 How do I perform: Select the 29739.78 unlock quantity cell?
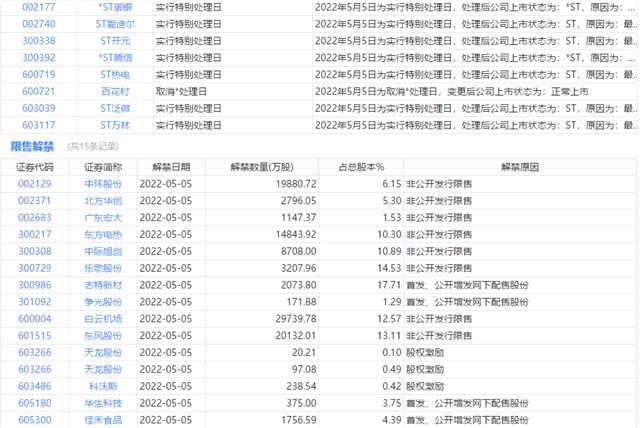pos(296,319)
